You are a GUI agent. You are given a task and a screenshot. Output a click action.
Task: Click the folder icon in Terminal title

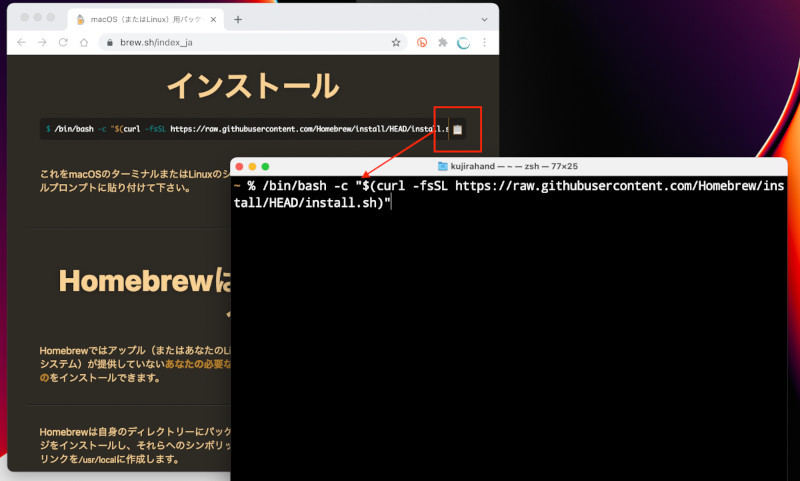click(x=442, y=166)
